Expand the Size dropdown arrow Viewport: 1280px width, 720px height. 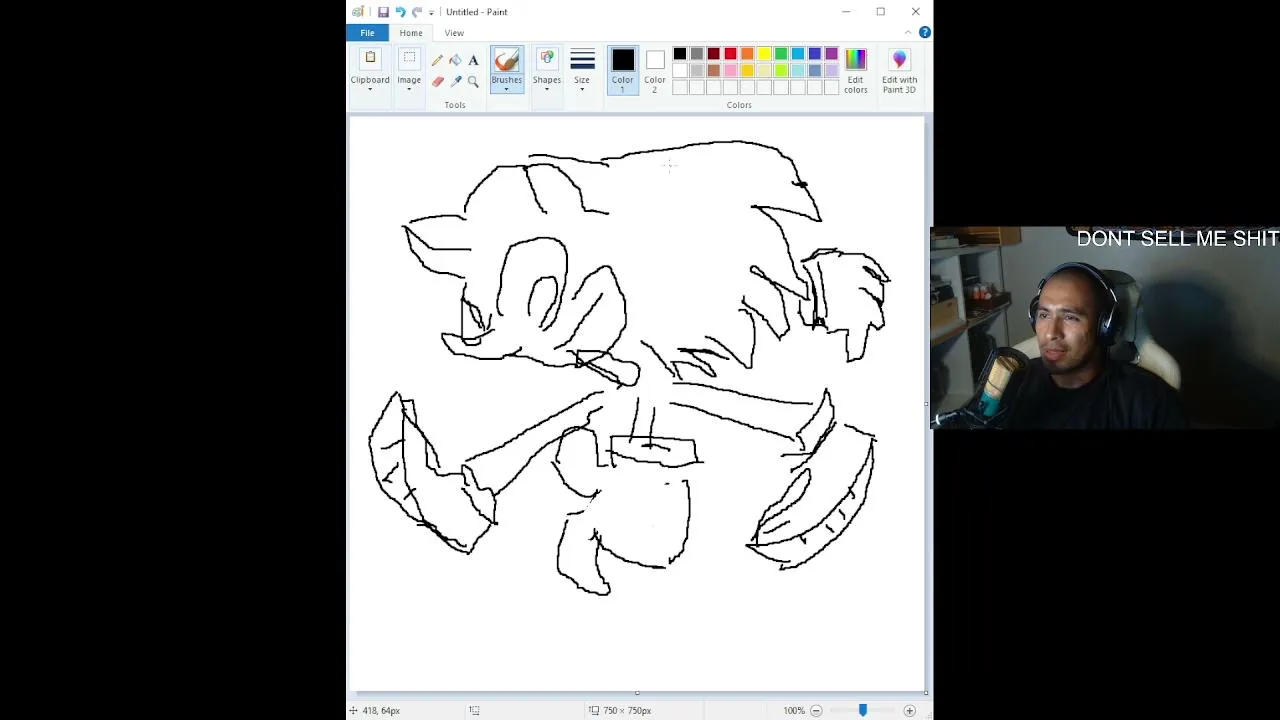[582, 90]
